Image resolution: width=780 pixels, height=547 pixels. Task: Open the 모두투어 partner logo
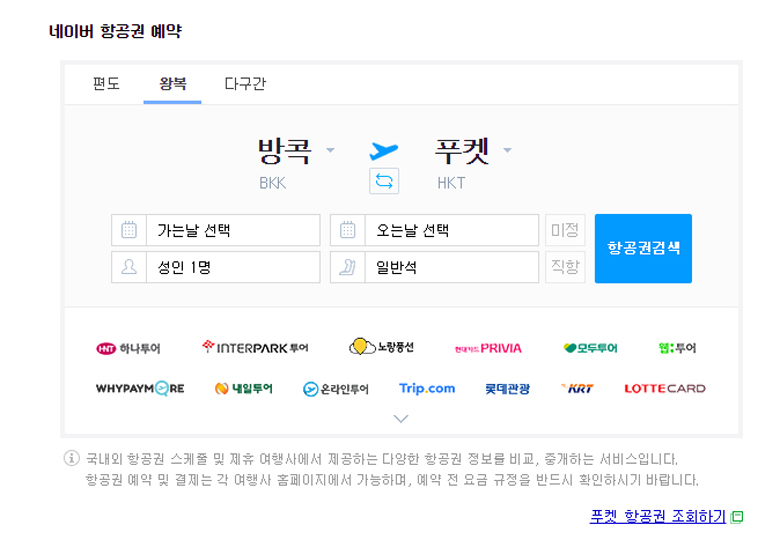(590, 348)
